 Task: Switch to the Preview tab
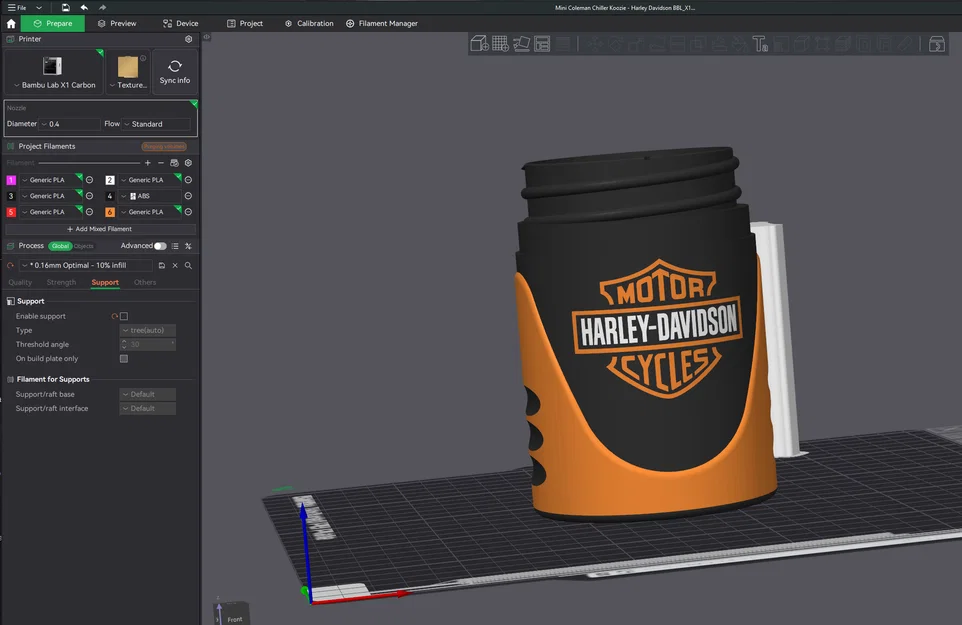pyautogui.click(x=117, y=23)
